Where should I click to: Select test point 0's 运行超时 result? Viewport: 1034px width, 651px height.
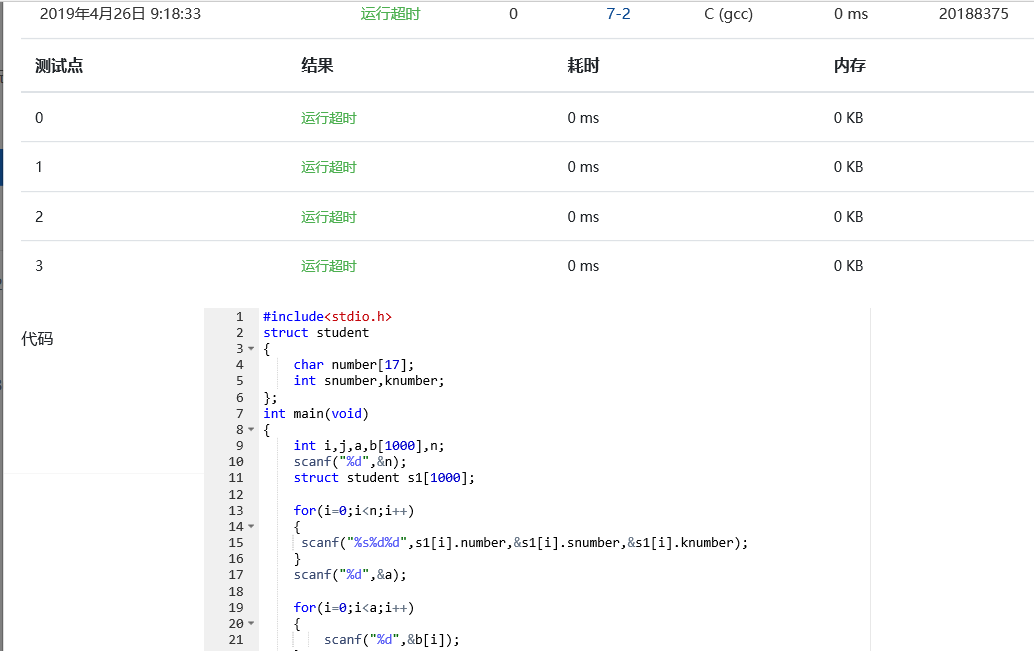328,118
